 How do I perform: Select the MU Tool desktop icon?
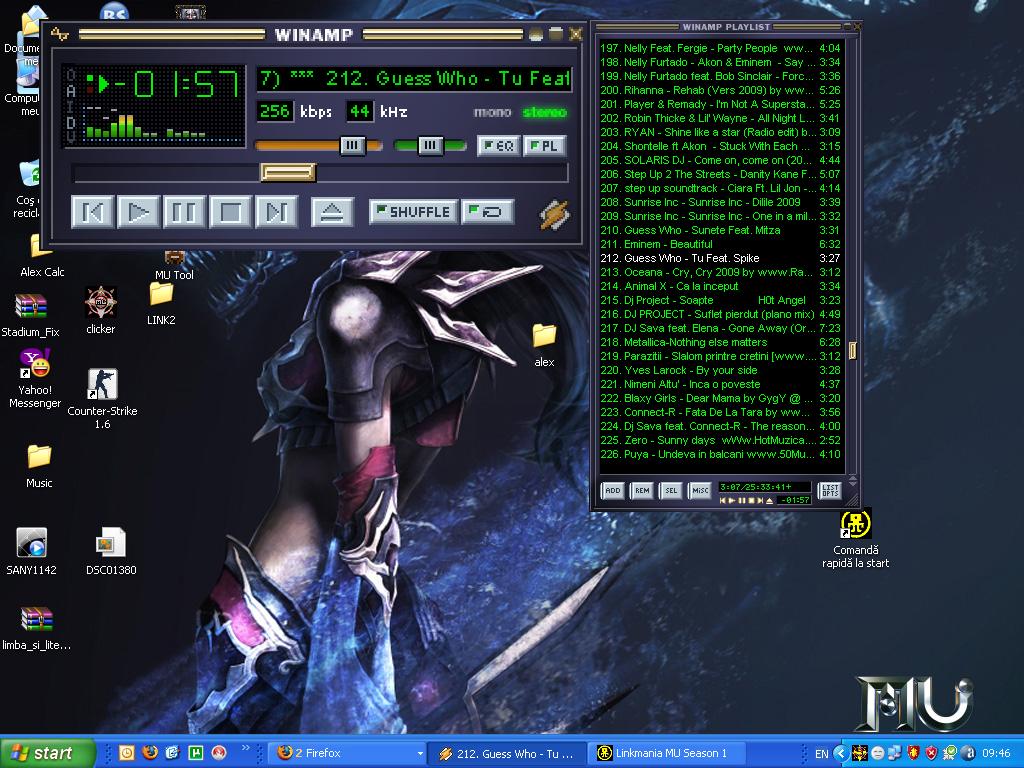pos(174,266)
